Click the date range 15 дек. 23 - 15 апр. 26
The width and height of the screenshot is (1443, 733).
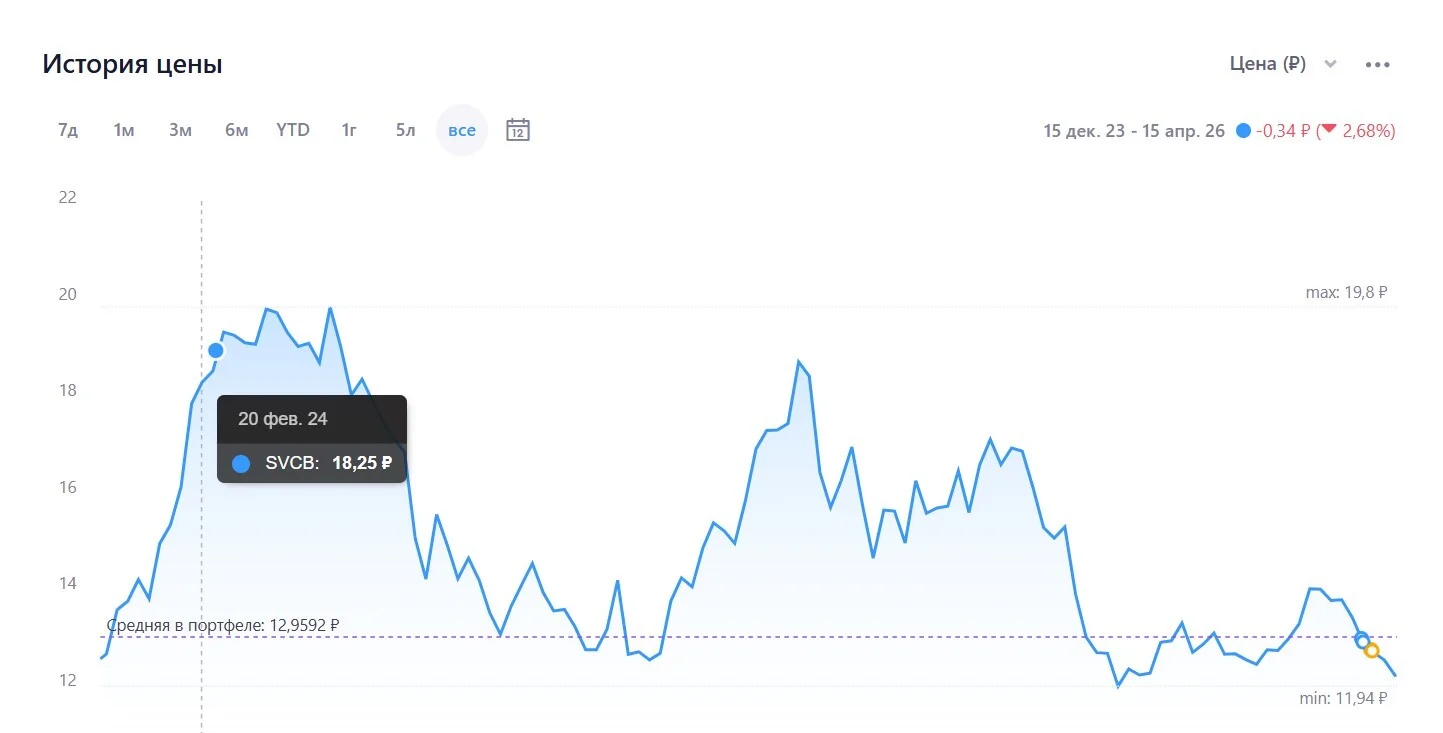[x=1134, y=131]
